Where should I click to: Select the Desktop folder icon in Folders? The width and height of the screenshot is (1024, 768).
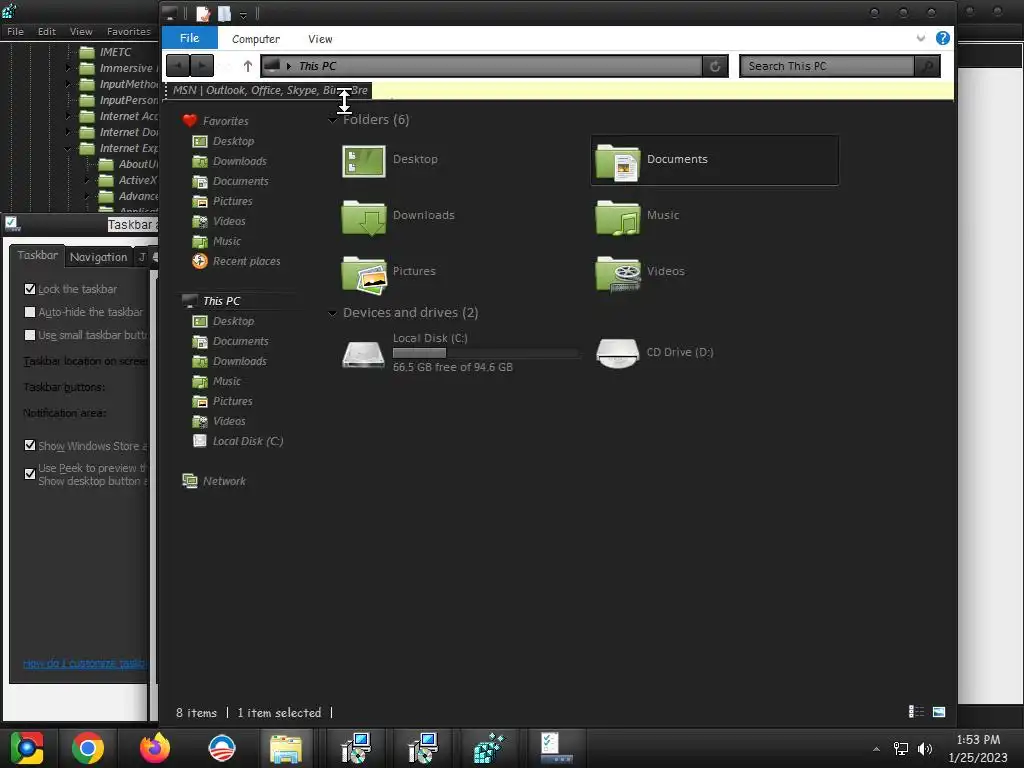[x=364, y=161]
